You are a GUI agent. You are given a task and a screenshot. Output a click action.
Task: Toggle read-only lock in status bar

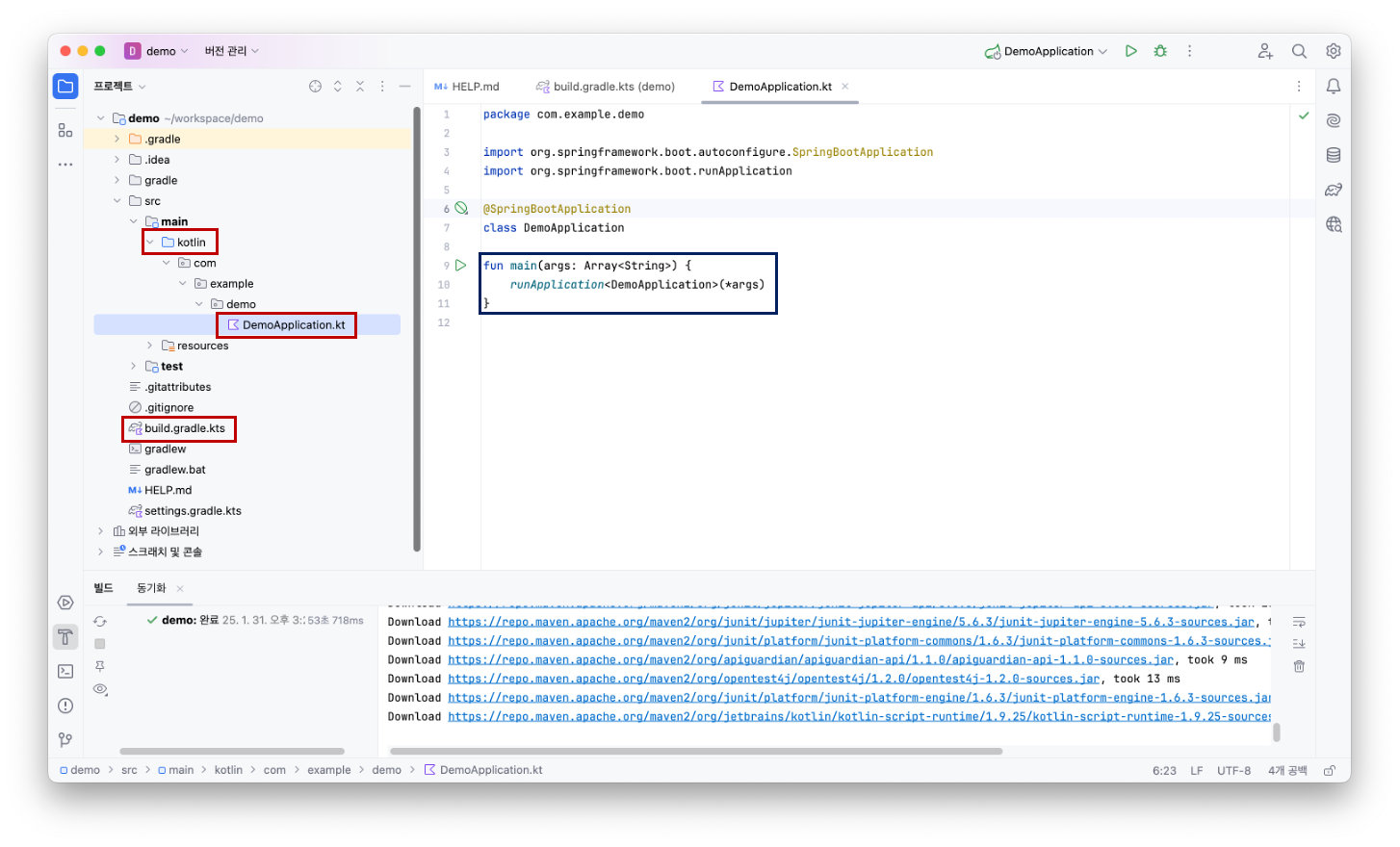[1330, 770]
